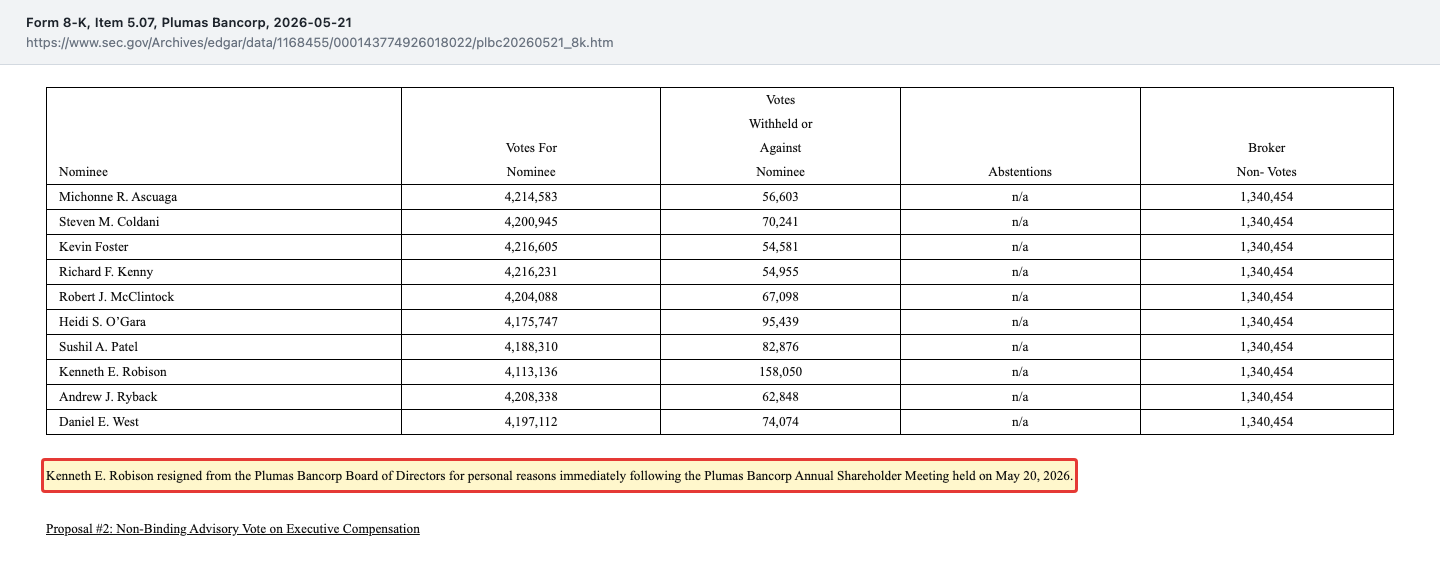
Task: Click abstentions n/a in Robison row
Action: click(1020, 372)
